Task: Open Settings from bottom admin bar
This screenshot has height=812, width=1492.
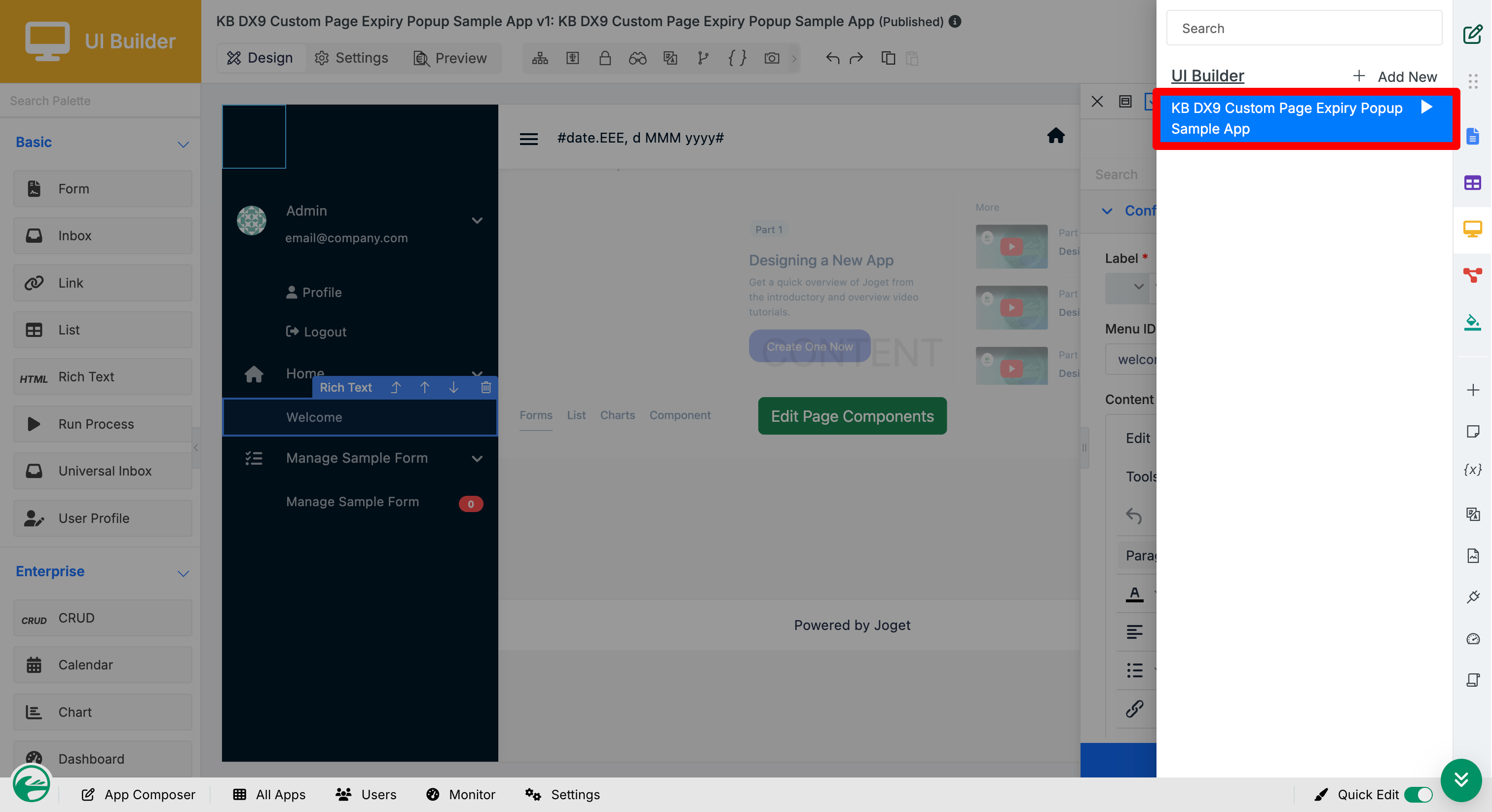Action: click(562, 795)
